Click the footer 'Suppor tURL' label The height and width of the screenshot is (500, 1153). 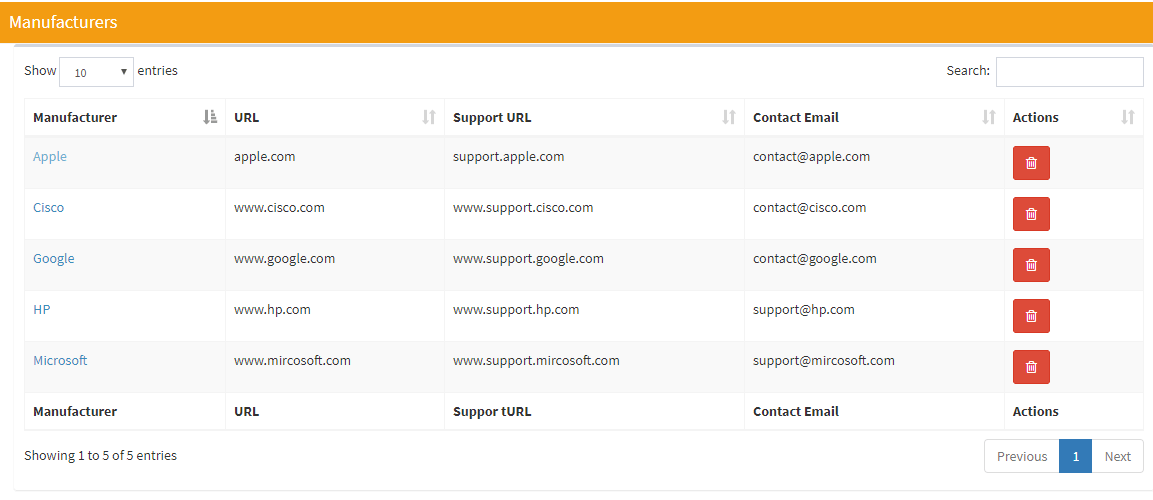[x=492, y=411]
